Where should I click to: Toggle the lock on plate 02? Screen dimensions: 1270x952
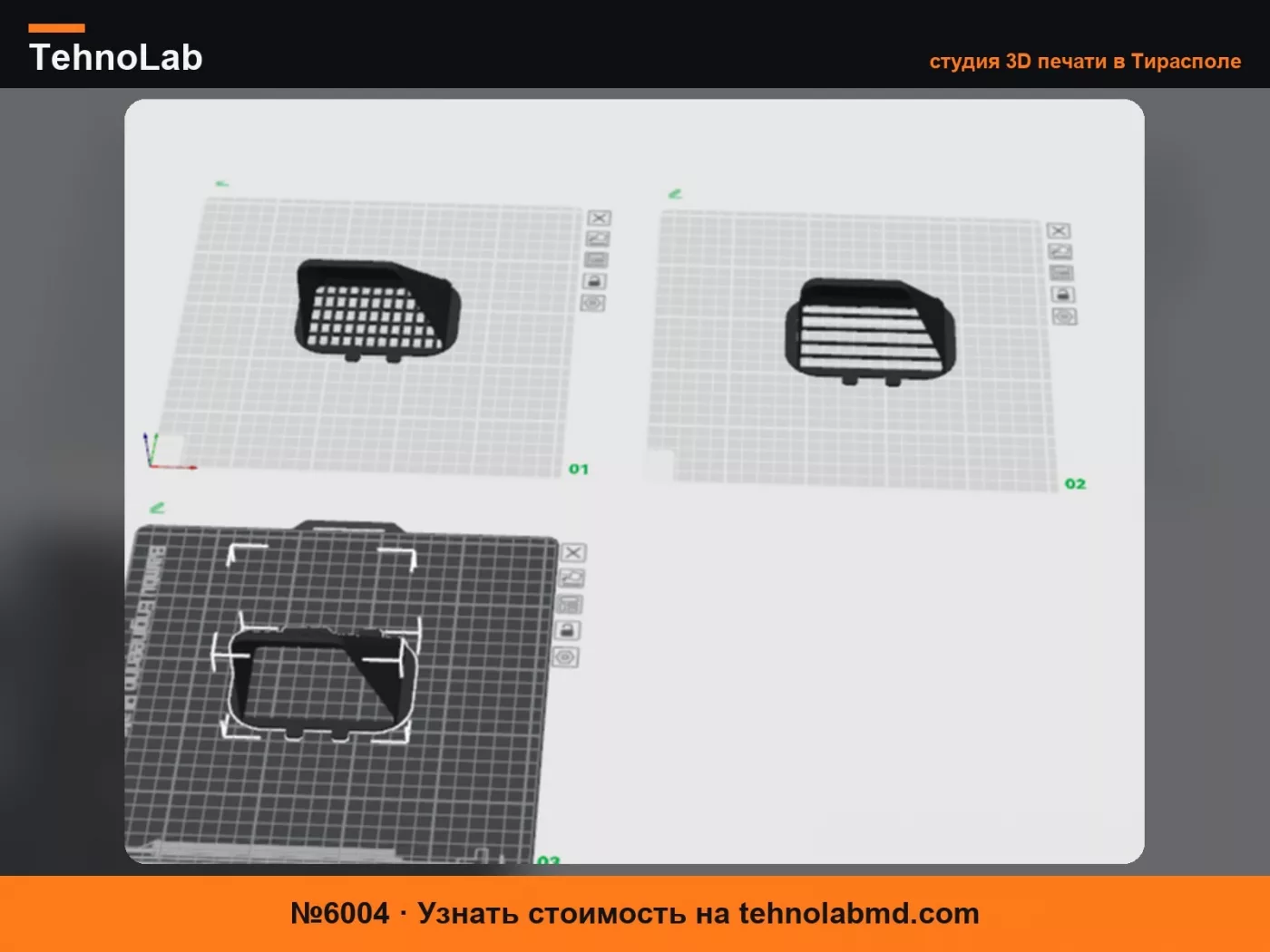click(x=1063, y=295)
